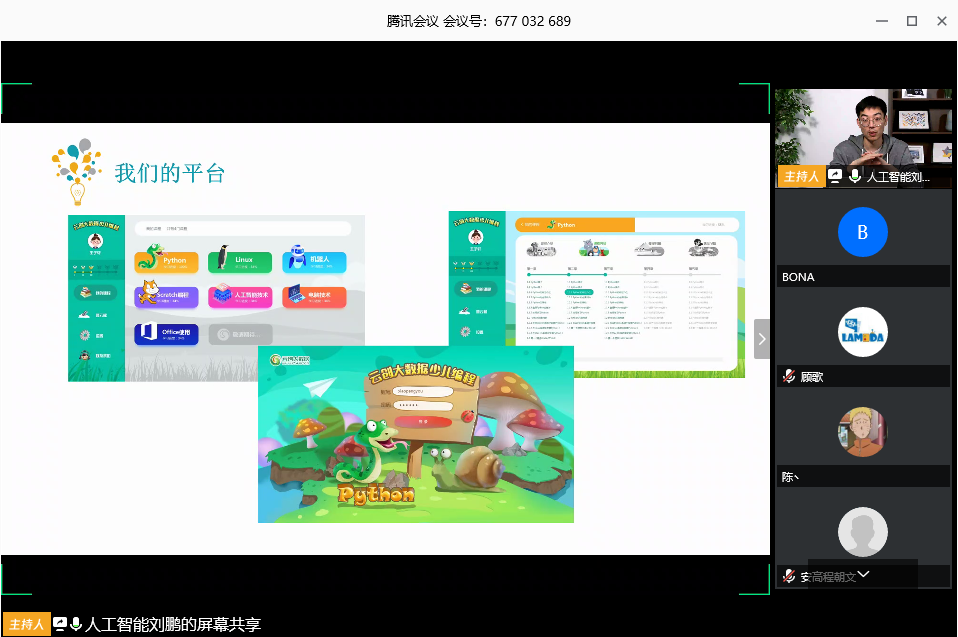Click BONA's blue avatar
Image resolution: width=958 pixels, height=637 pixels.
click(x=862, y=232)
